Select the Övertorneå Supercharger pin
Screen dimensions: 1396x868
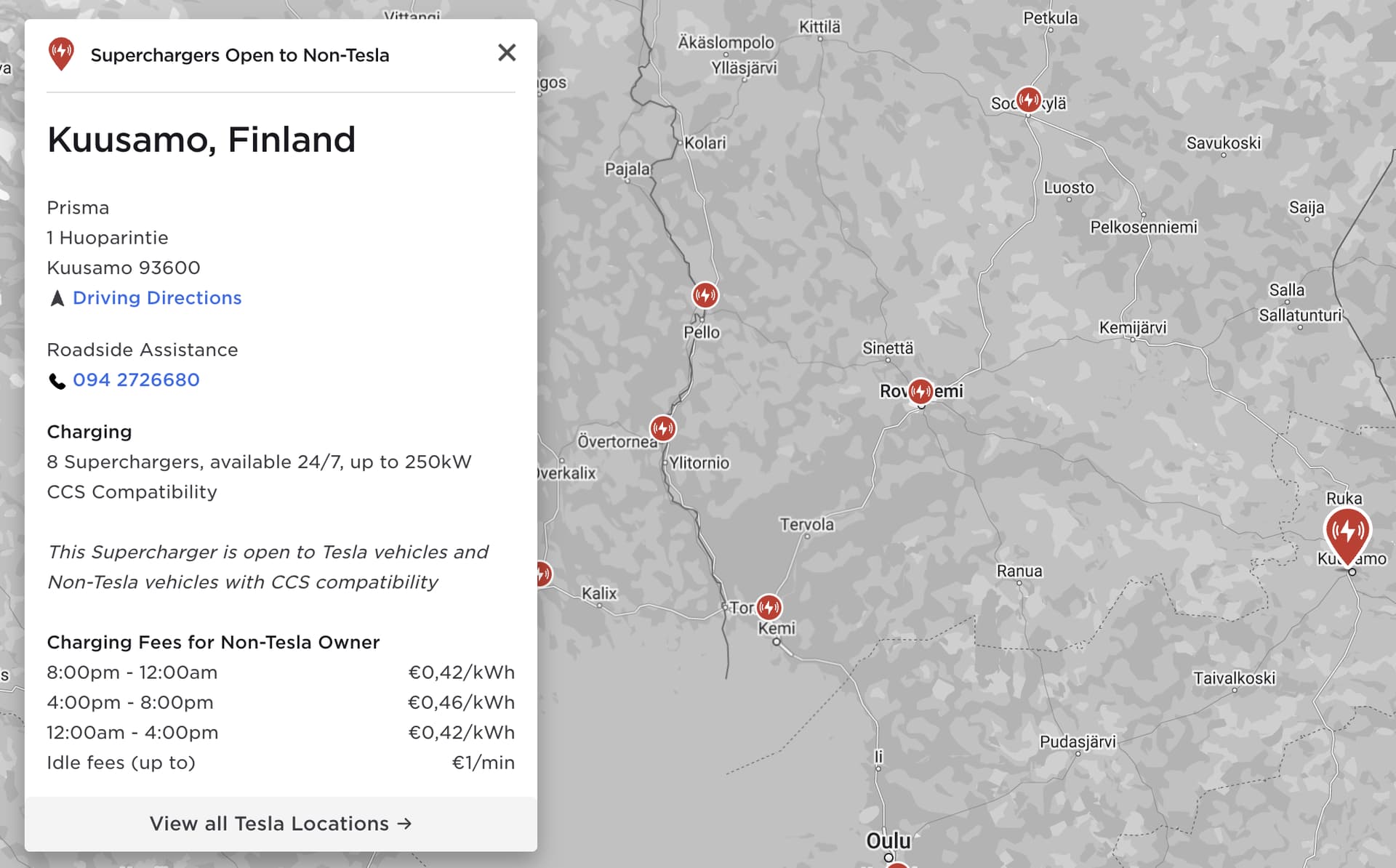point(662,428)
